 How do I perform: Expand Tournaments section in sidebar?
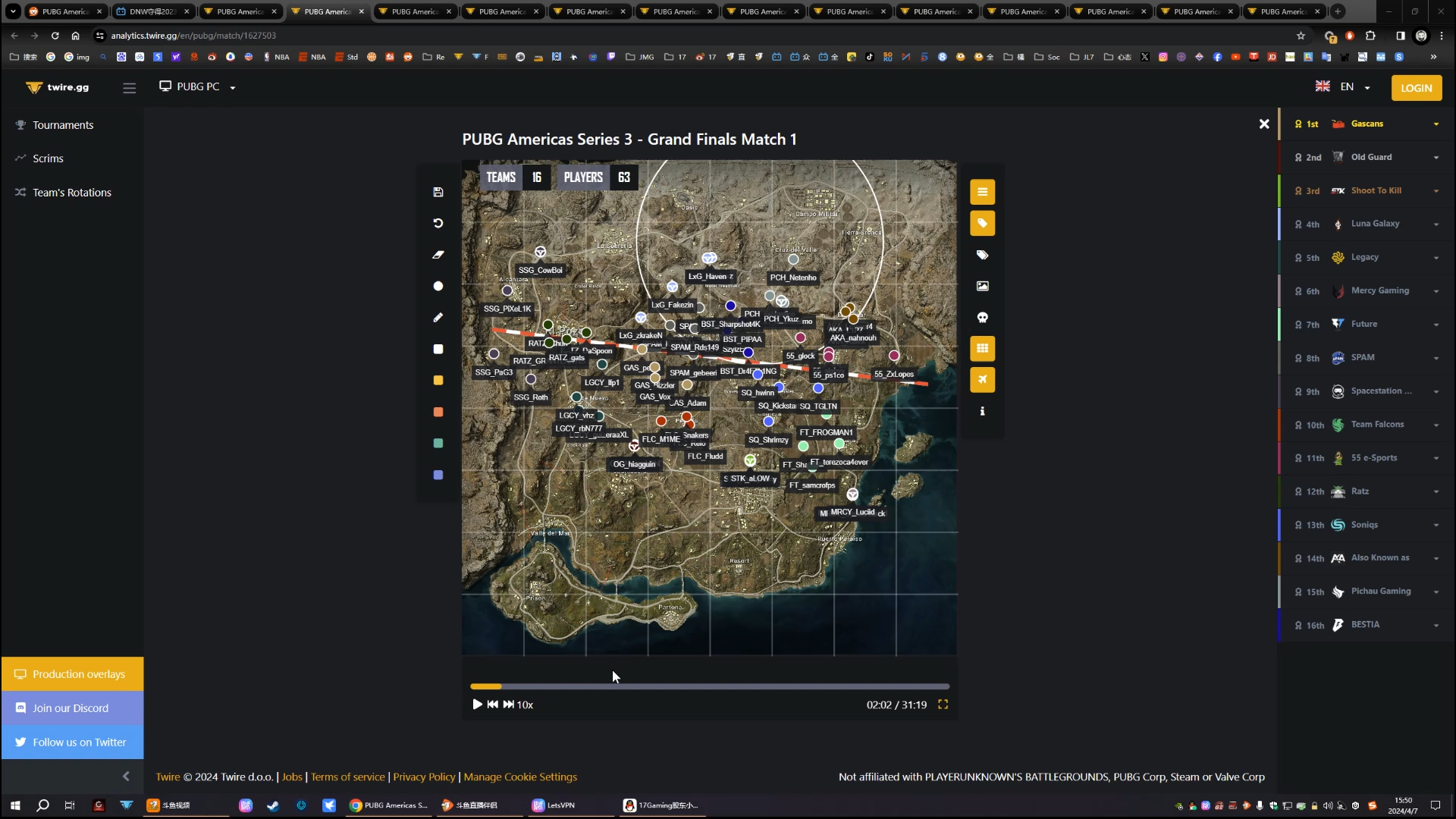tap(62, 124)
